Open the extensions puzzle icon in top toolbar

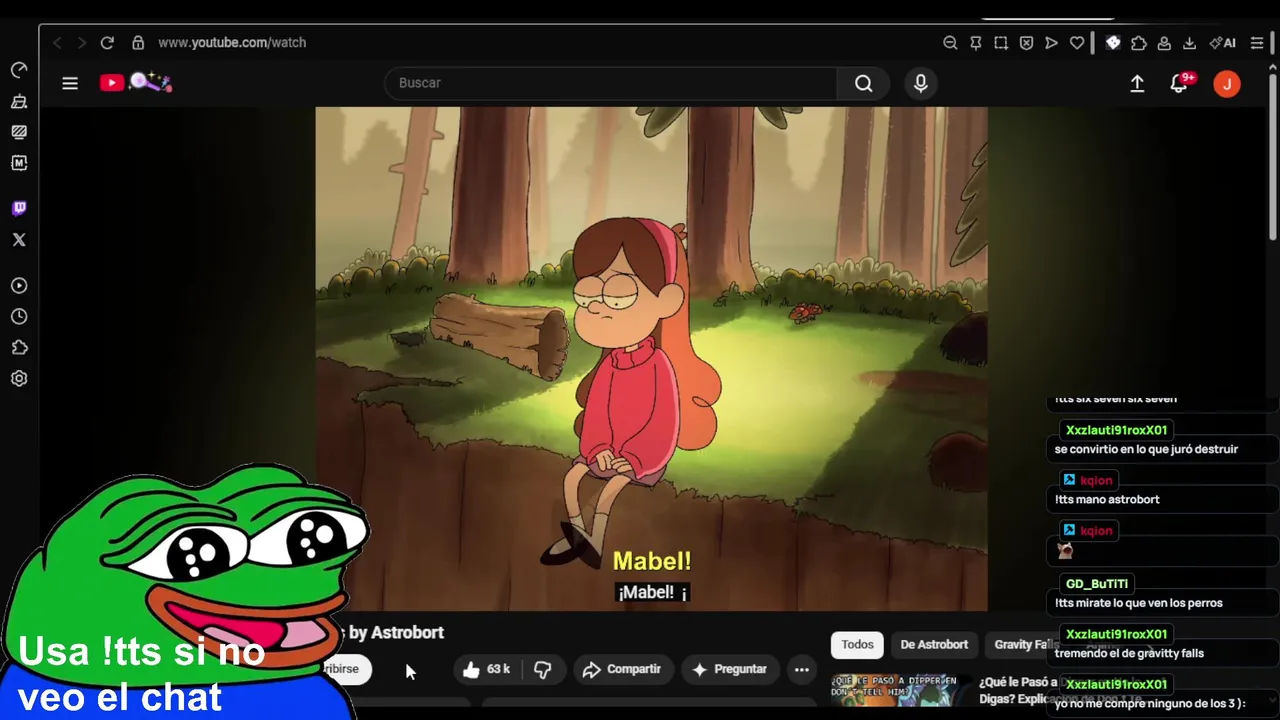(x=1138, y=43)
